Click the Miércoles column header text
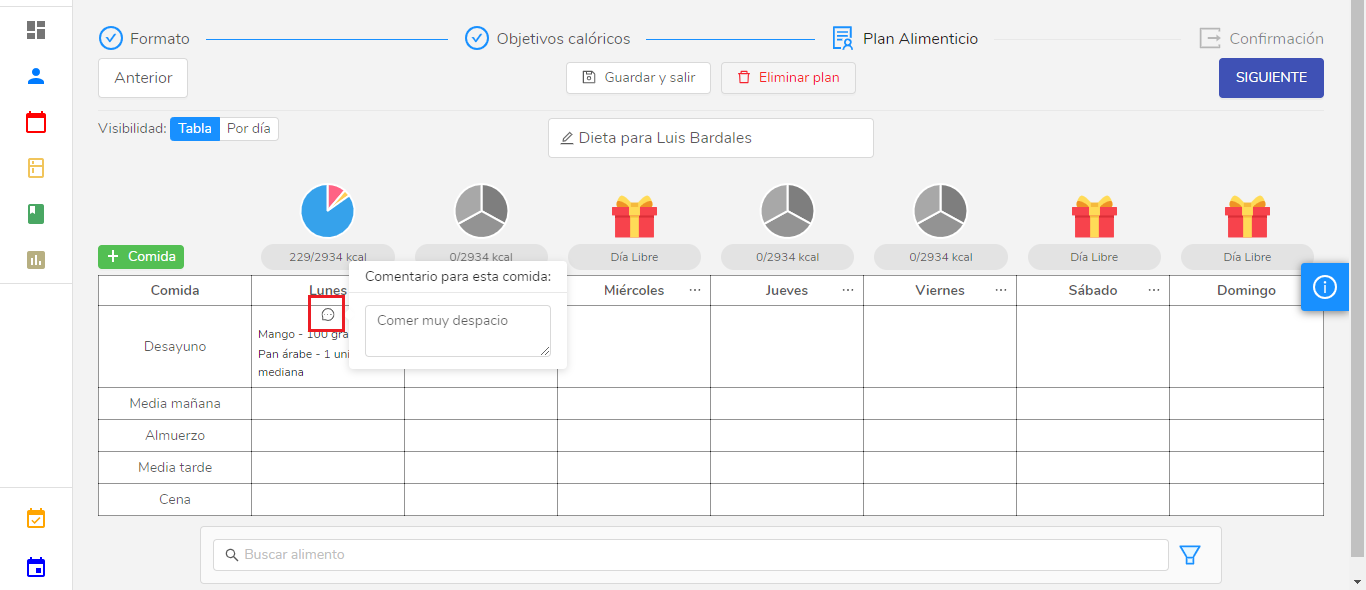Viewport: 1366px width, 590px height. (634, 290)
